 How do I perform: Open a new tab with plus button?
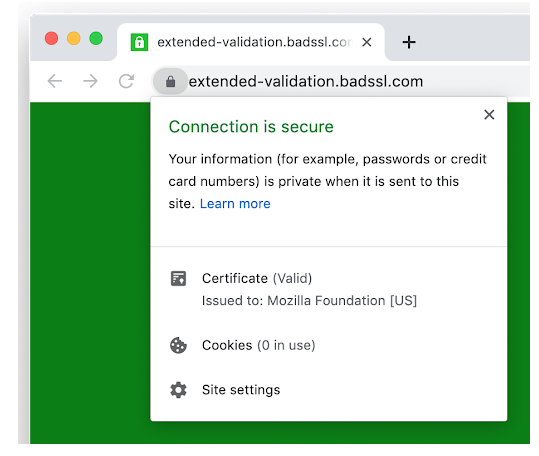[409, 42]
